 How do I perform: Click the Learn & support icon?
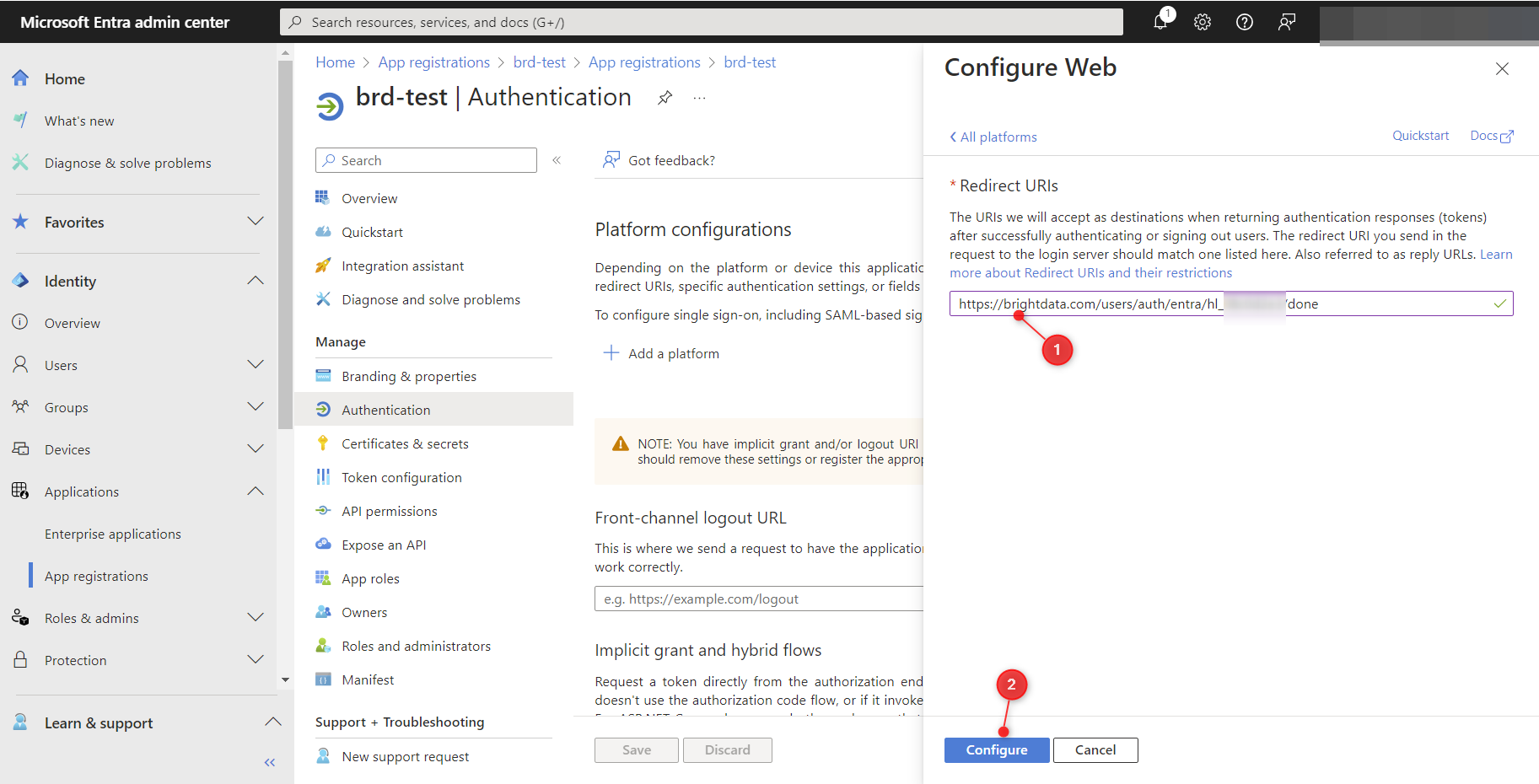point(21,722)
